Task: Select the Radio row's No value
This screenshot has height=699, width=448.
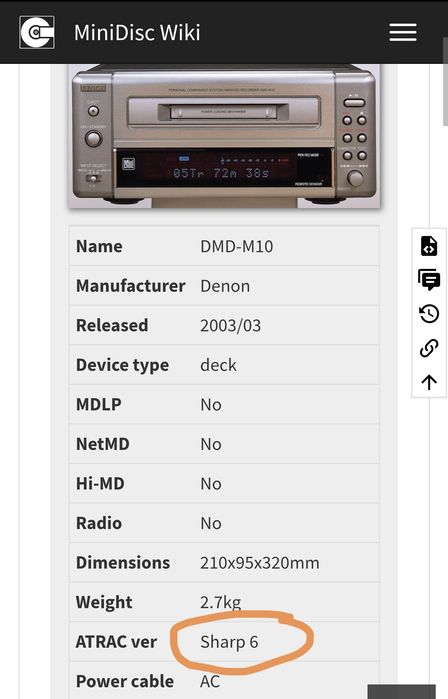Action: coord(211,523)
